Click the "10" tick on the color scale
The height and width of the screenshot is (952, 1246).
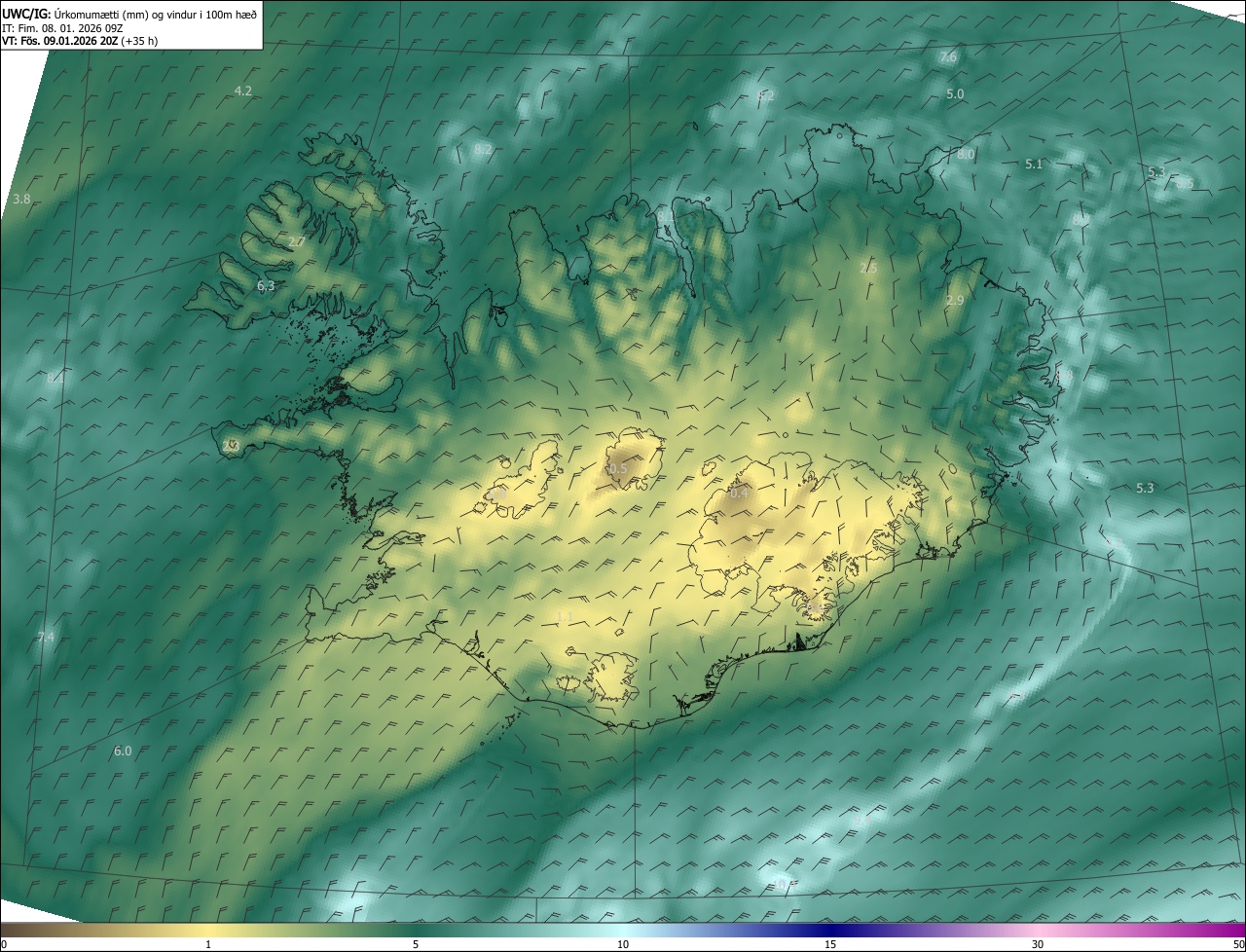point(623,944)
